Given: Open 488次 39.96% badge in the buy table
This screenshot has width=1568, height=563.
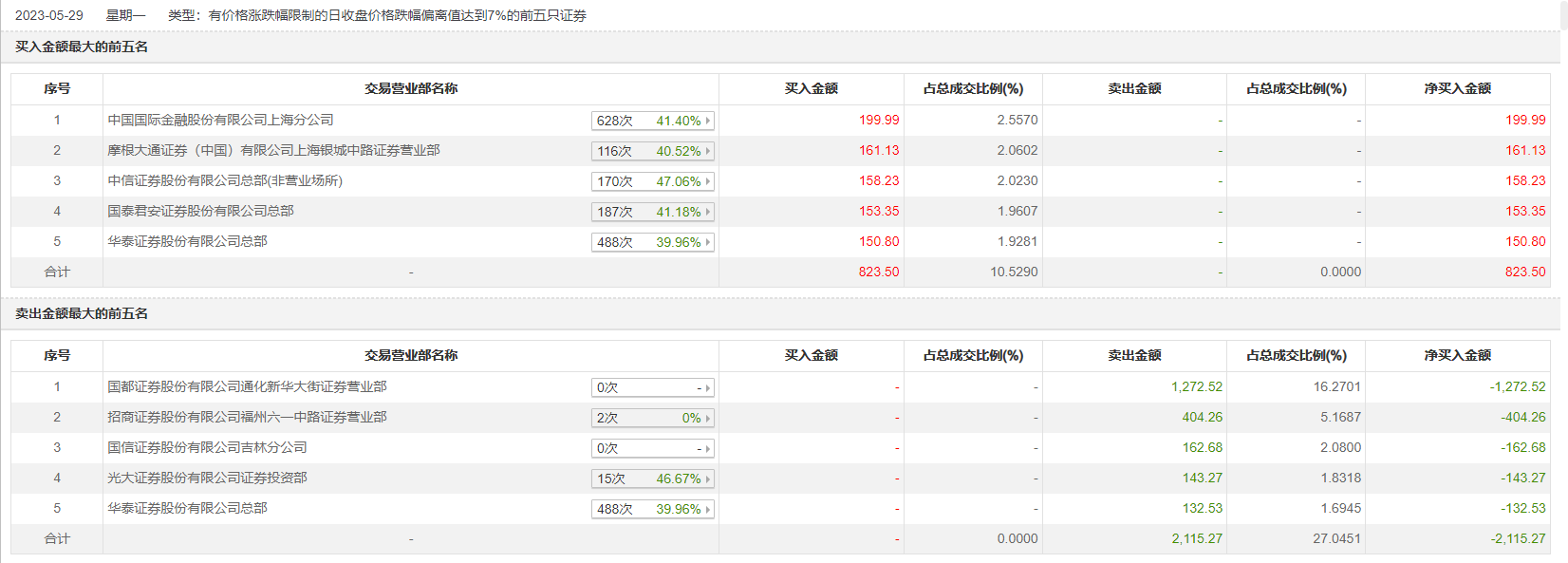Looking at the screenshot, I should pos(652,242).
